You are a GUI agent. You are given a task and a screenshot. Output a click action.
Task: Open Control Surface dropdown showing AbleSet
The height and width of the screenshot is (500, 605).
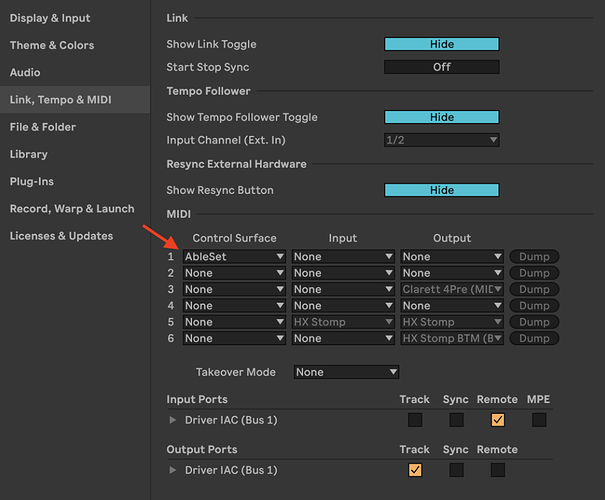click(x=235, y=257)
